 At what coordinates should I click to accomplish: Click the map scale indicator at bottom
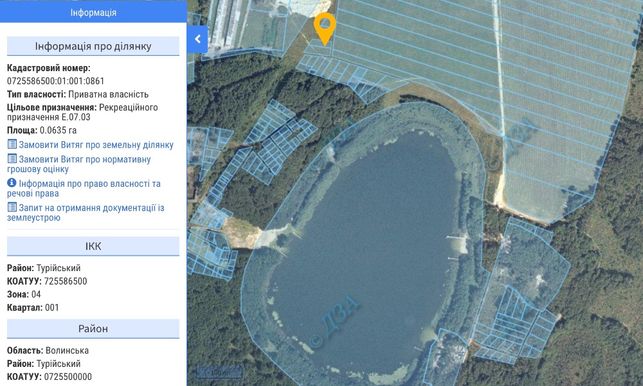[218, 372]
